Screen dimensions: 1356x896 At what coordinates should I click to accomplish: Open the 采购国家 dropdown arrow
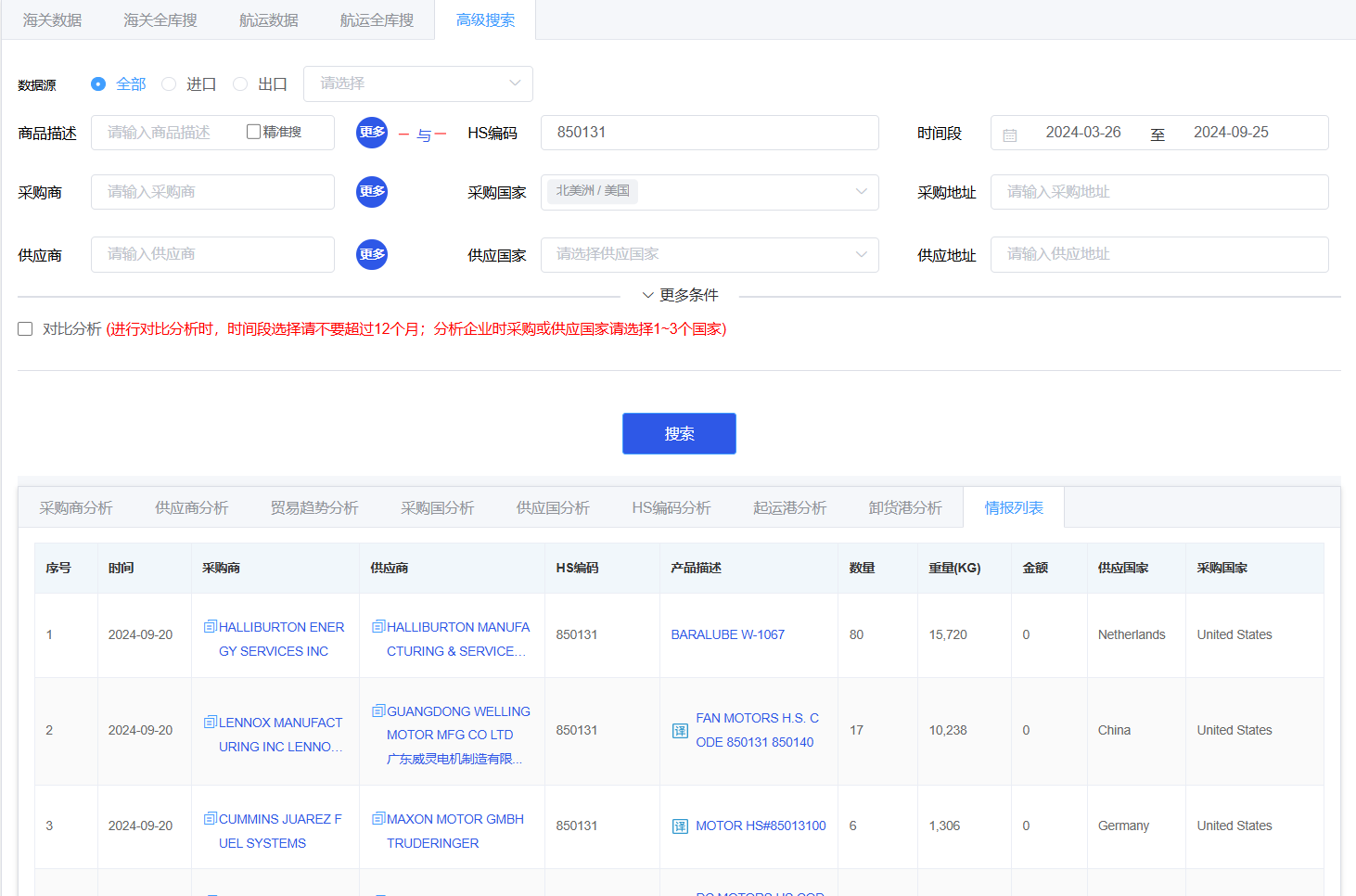(862, 192)
